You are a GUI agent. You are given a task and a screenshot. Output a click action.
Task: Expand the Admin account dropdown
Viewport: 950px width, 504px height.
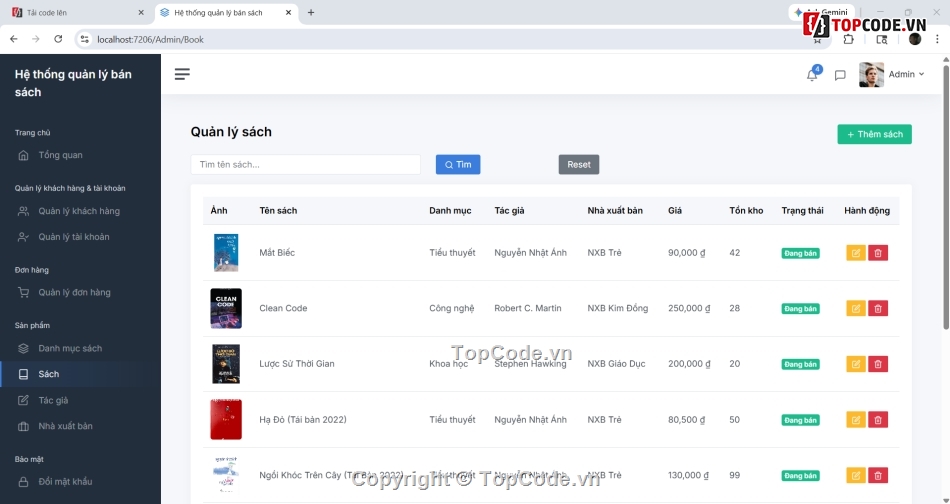pyautogui.click(x=906, y=75)
